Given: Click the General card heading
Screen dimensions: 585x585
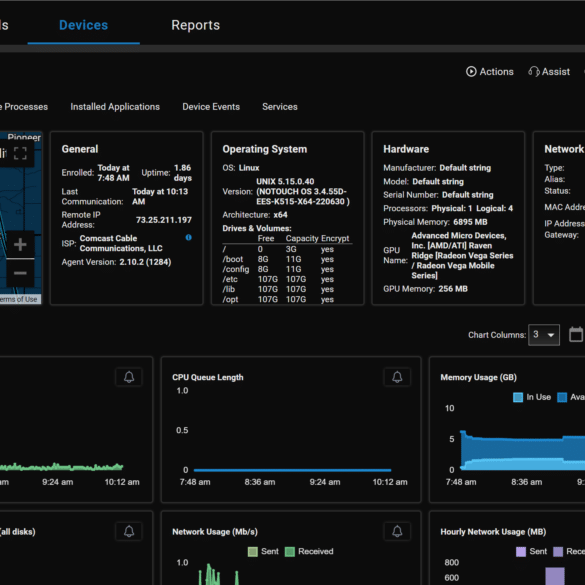Looking at the screenshot, I should [80, 149].
